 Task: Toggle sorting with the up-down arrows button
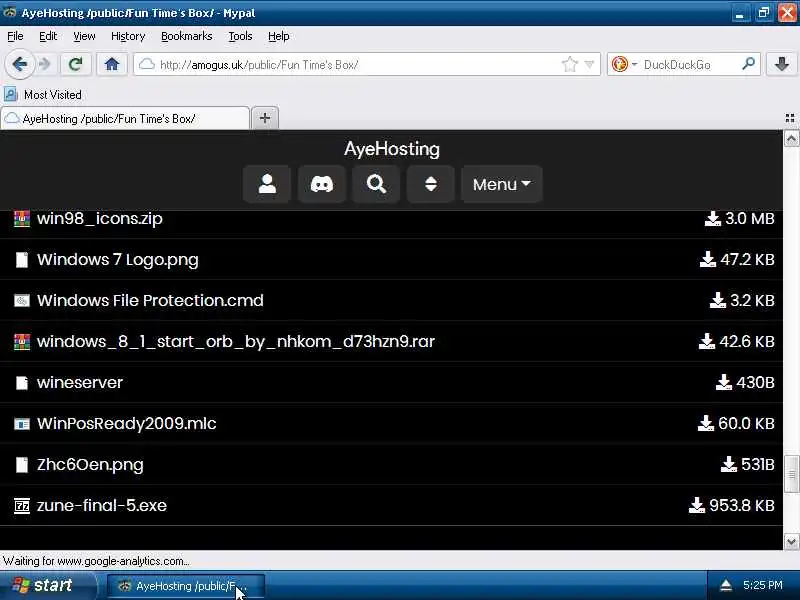[431, 184]
